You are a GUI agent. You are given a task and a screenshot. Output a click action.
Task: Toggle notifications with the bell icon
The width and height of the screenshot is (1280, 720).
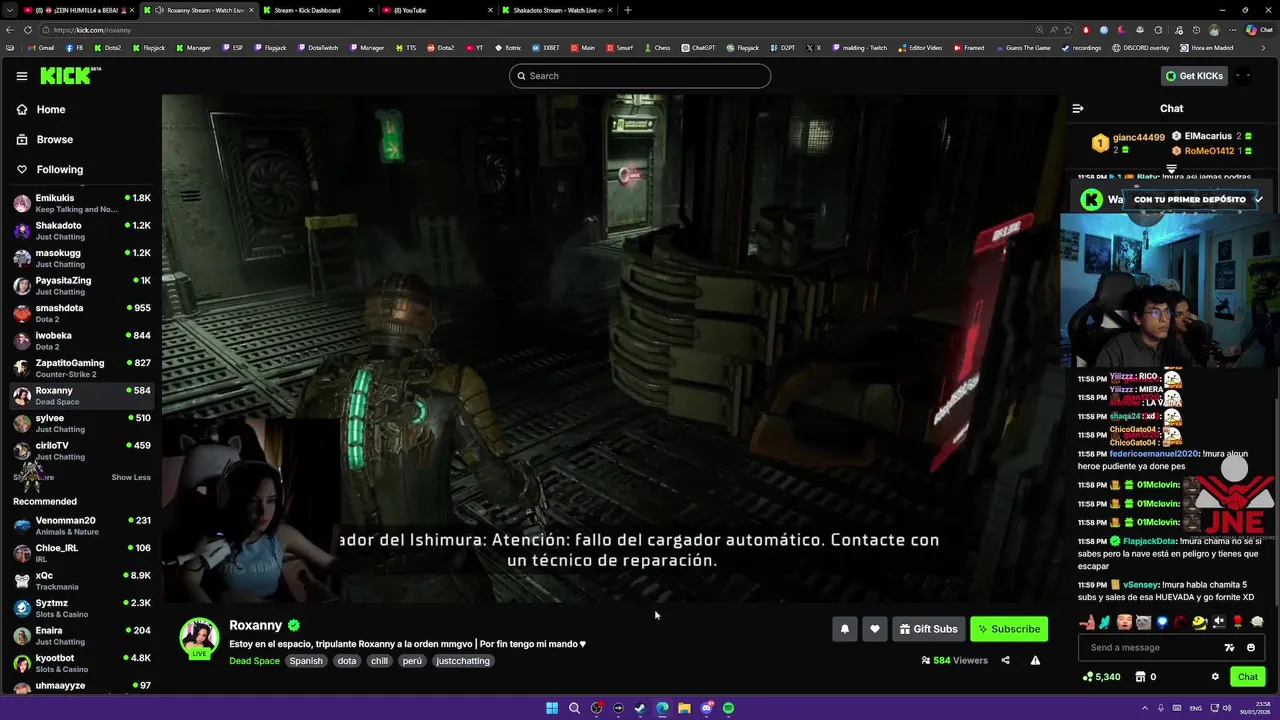845,629
